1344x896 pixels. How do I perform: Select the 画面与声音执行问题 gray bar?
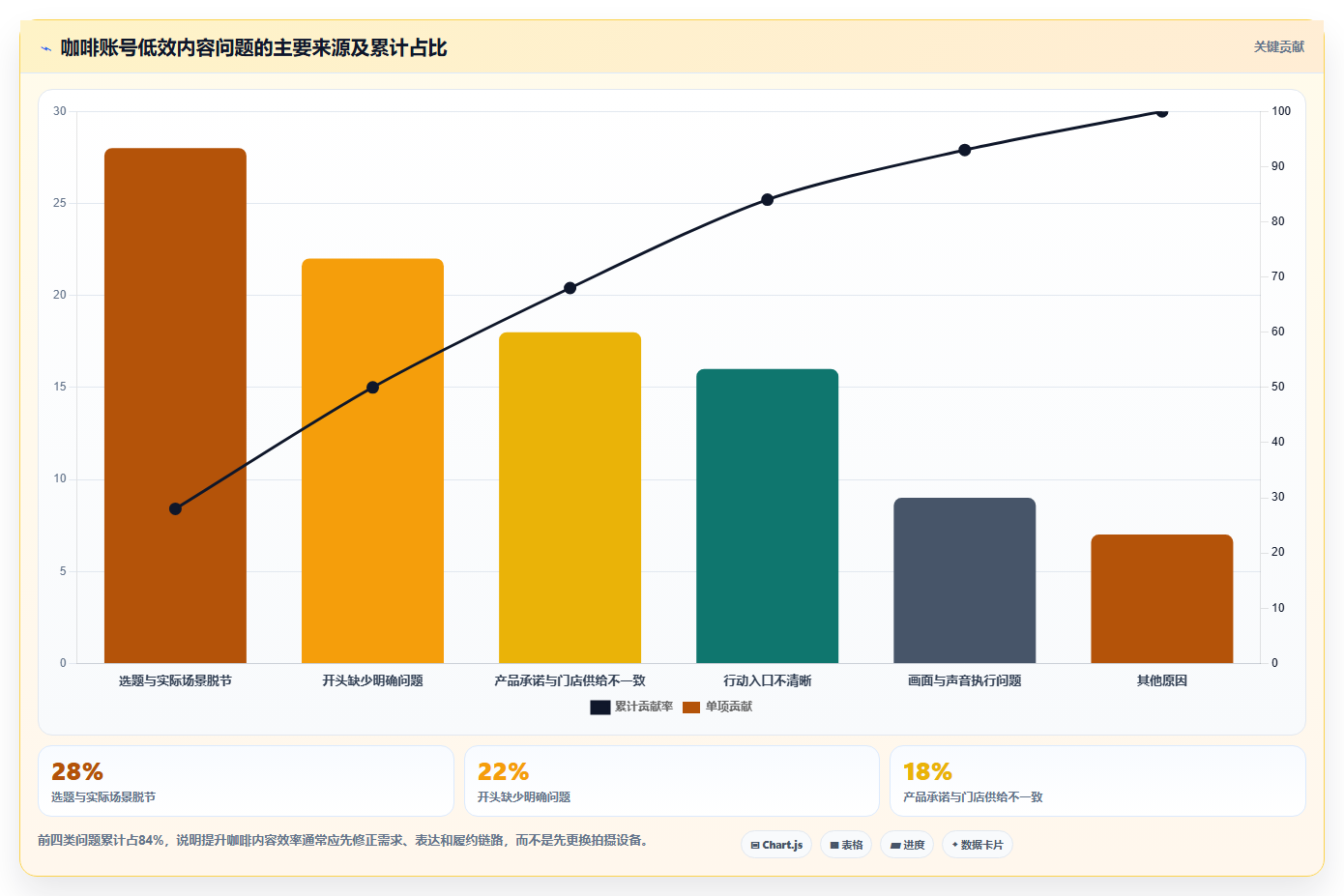coord(964,580)
